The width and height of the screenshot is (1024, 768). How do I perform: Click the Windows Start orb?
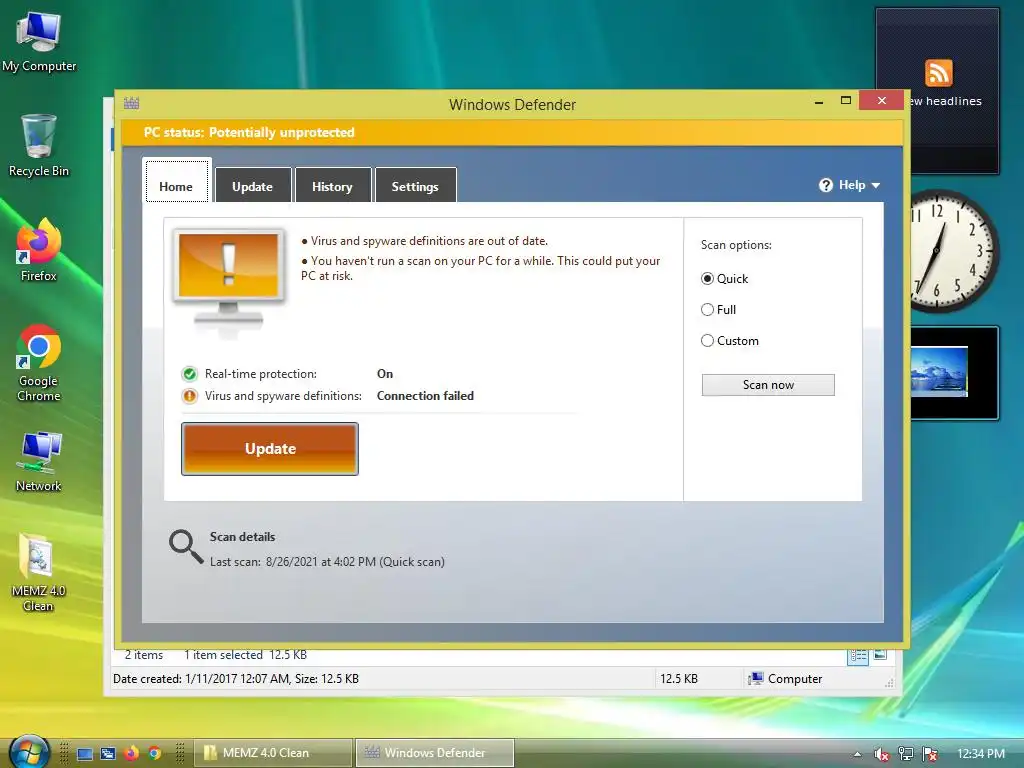[29, 752]
